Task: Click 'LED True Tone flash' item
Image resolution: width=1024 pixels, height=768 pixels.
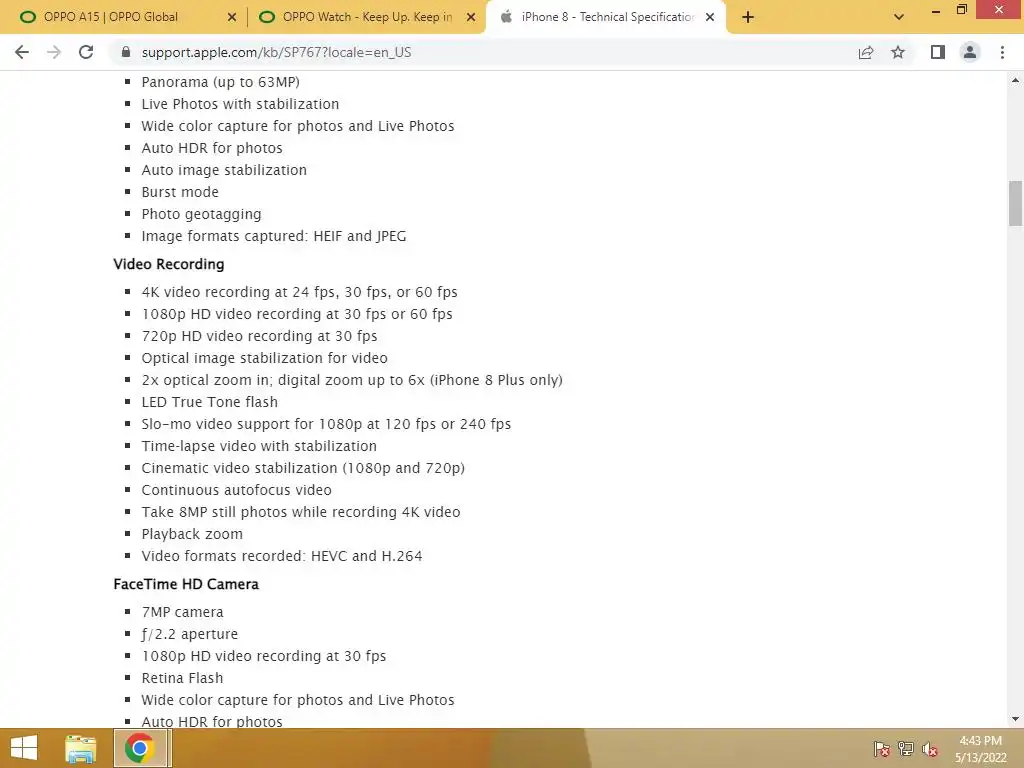Action: tap(210, 402)
